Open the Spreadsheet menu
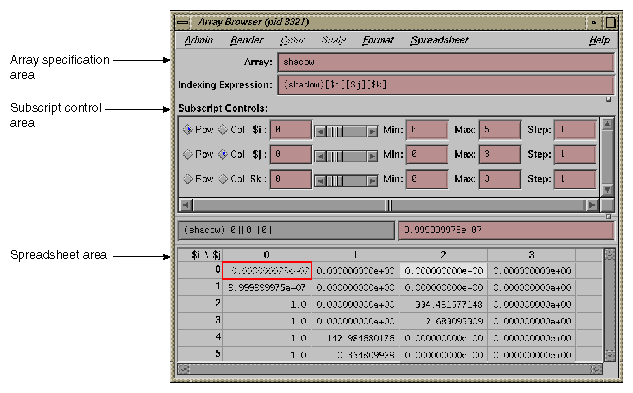 click(439, 40)
